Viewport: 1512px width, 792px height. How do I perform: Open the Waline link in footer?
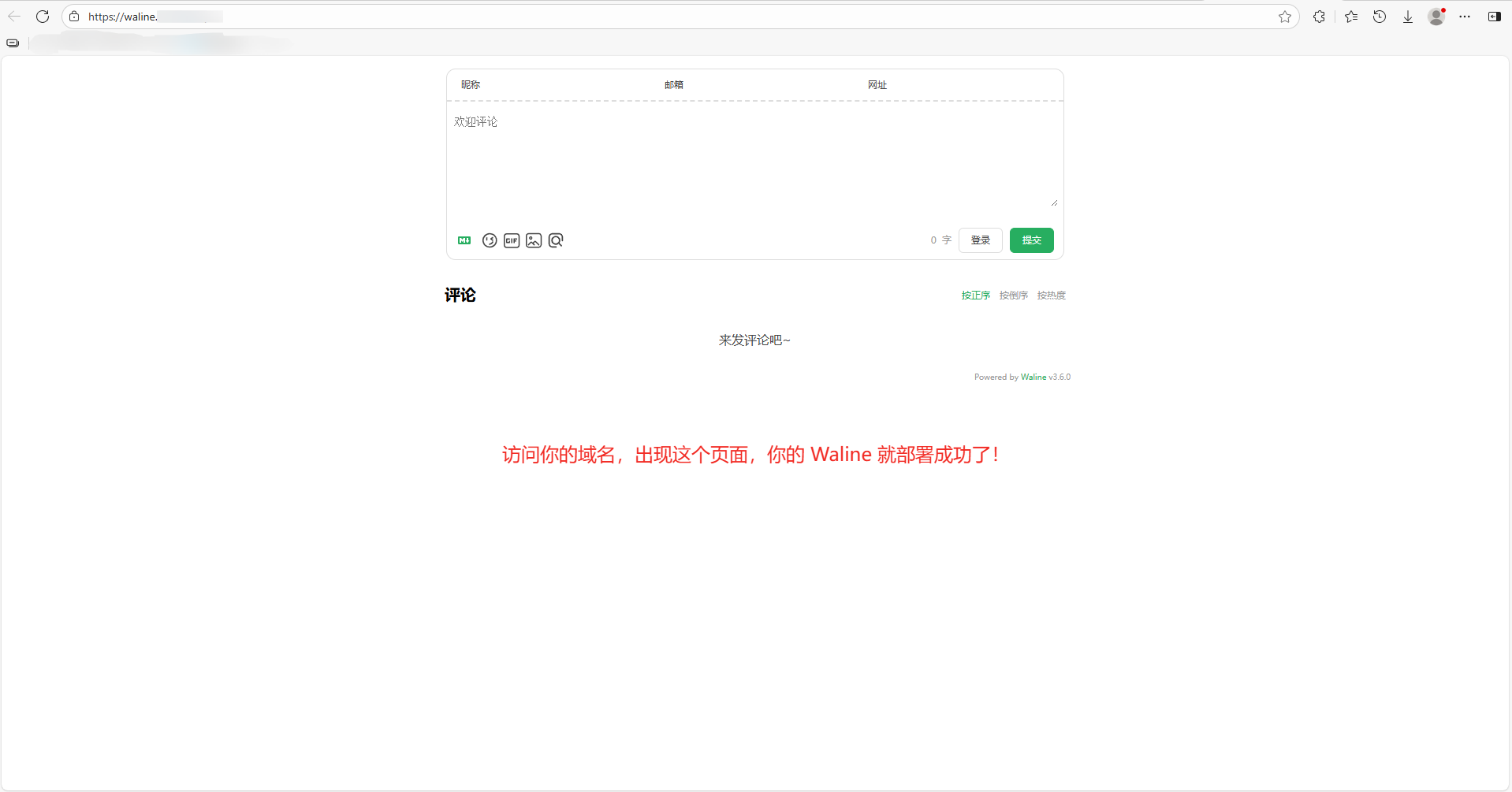pos(1033,377)
